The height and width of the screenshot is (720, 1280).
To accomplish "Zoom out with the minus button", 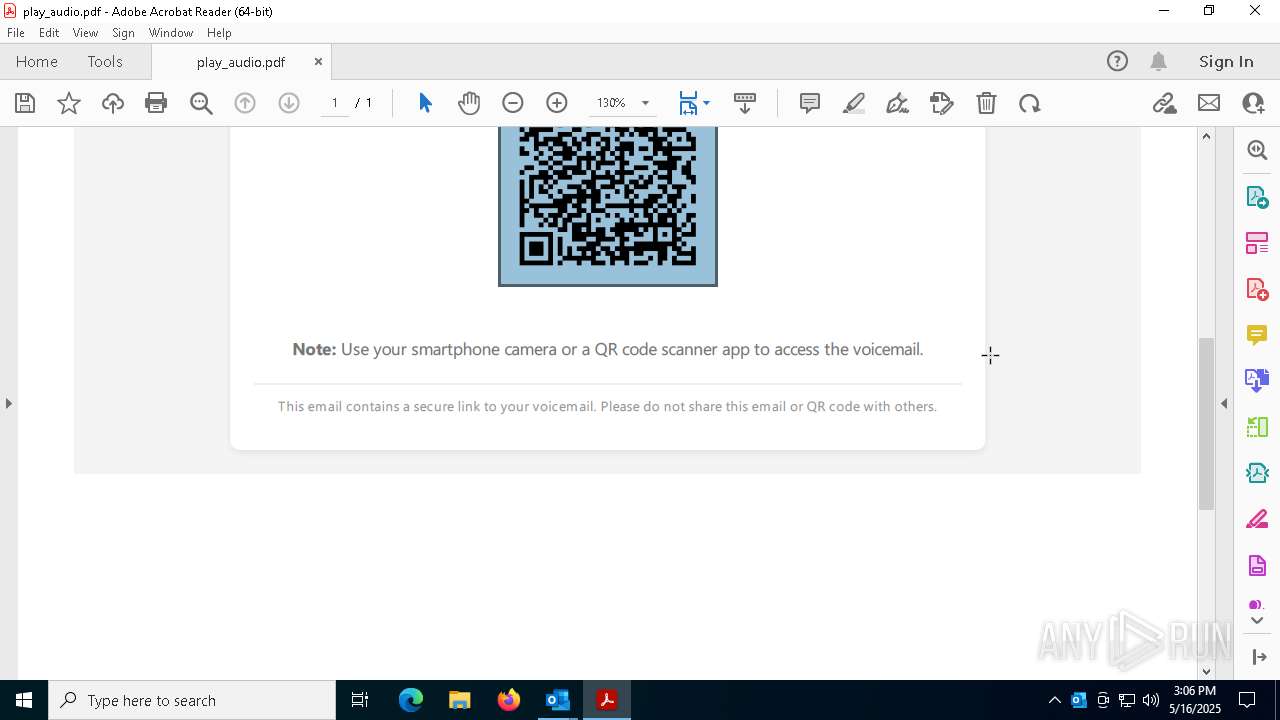I will coord(513,103).
